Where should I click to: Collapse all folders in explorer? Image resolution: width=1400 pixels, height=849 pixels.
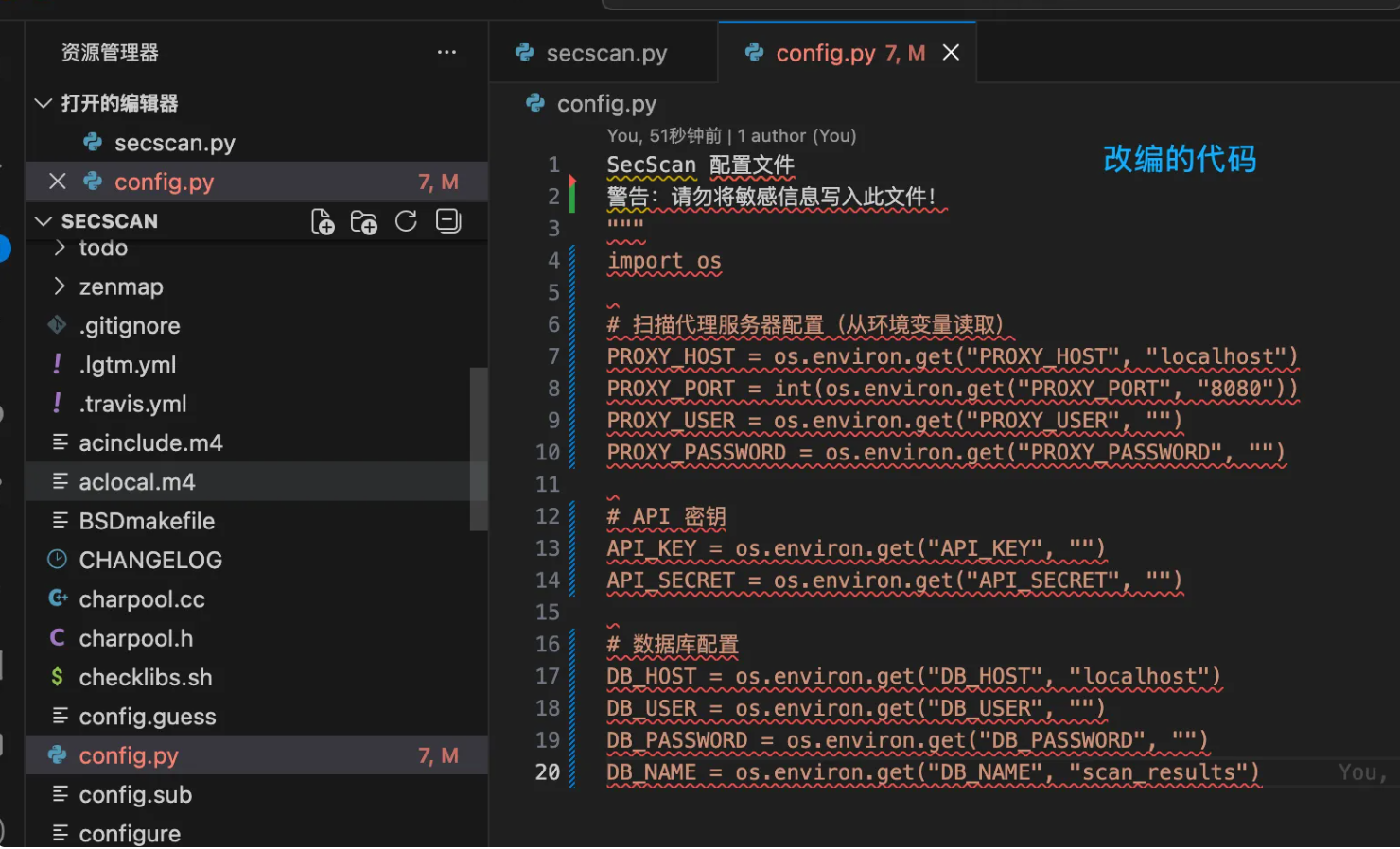[447, 221]
